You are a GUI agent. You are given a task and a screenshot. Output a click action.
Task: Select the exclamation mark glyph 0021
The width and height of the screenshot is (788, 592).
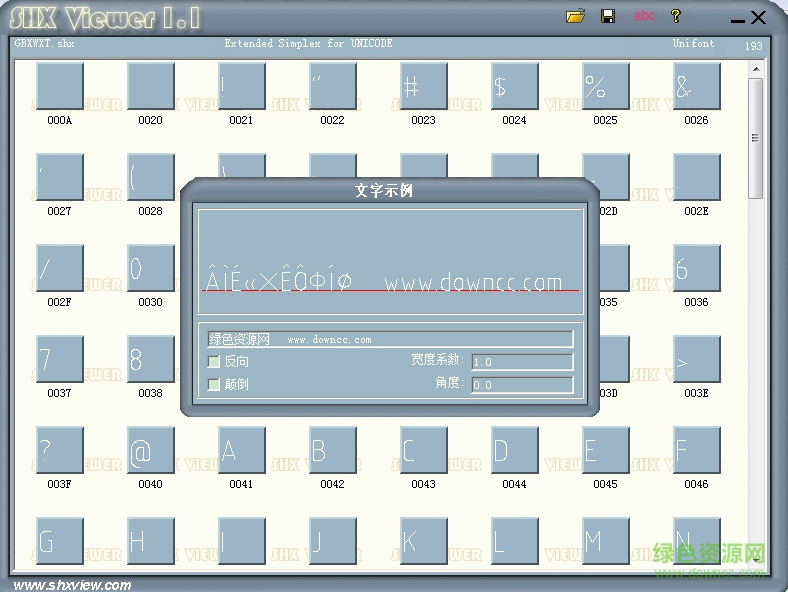pos(241,86)
